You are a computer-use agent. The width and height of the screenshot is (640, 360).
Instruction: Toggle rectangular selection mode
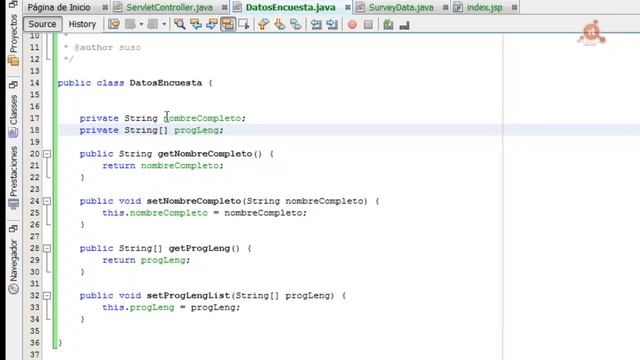244,24
